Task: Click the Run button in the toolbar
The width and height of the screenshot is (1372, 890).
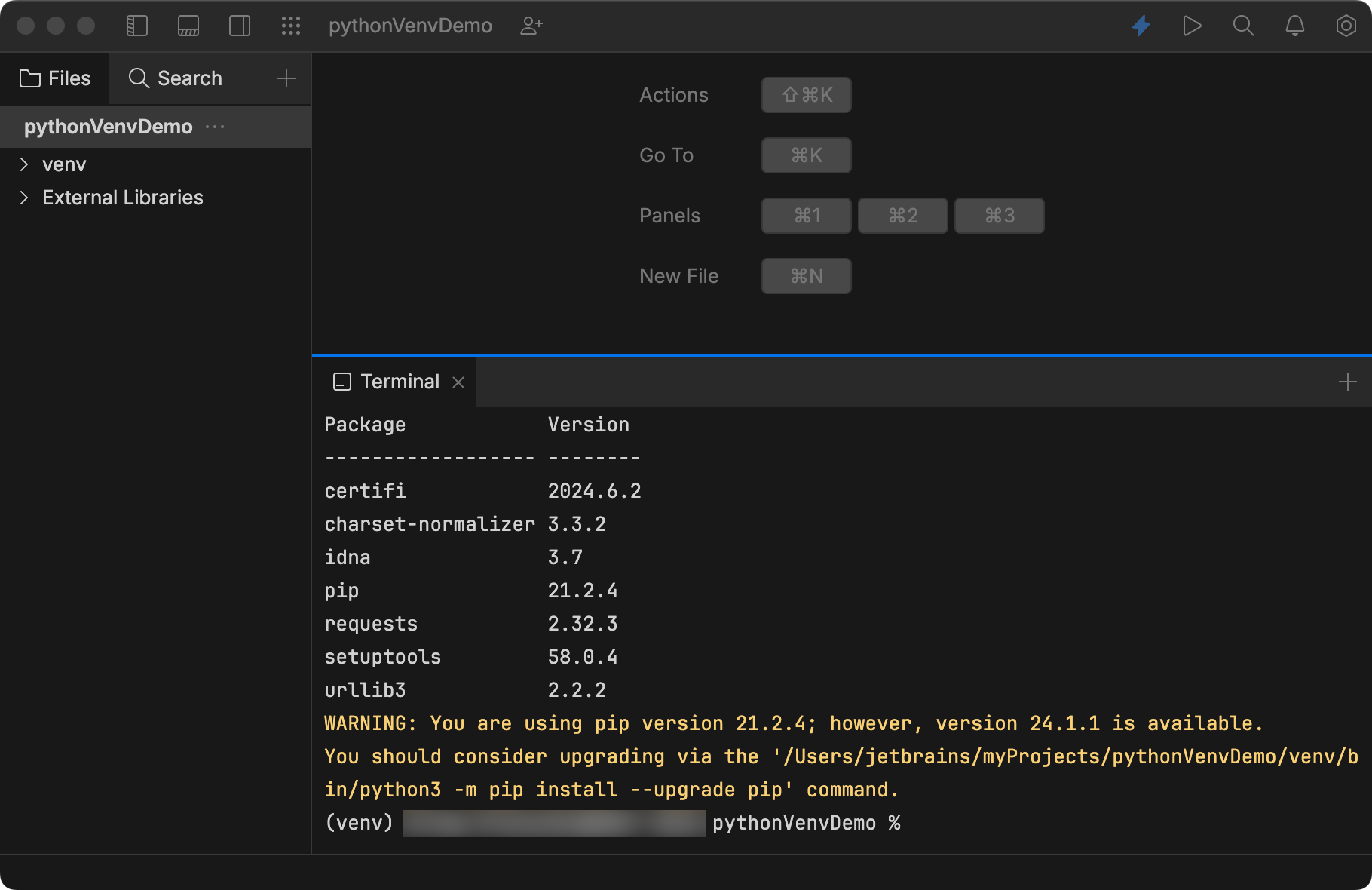Action: [x=1192, y=25]
